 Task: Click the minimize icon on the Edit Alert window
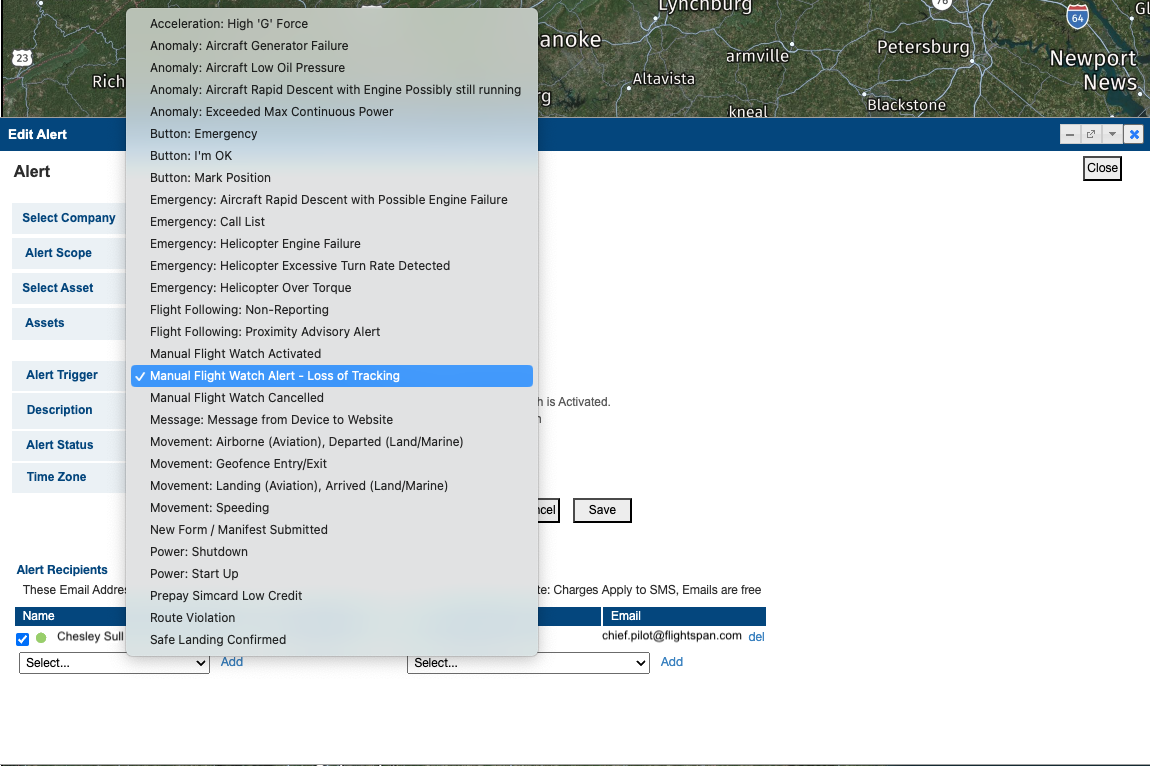[x=1070, y=133]
